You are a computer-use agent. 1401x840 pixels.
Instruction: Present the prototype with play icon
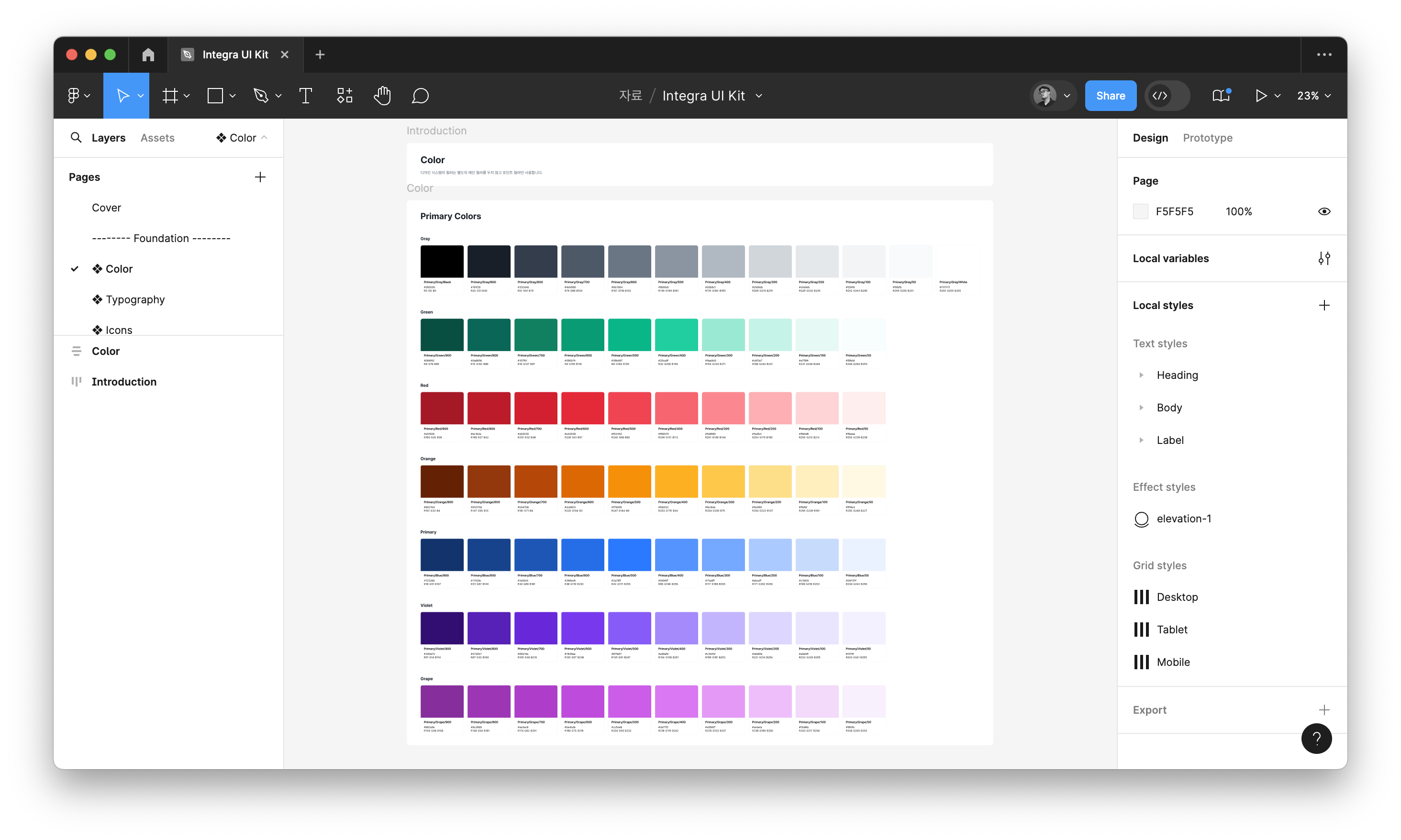1261,96
